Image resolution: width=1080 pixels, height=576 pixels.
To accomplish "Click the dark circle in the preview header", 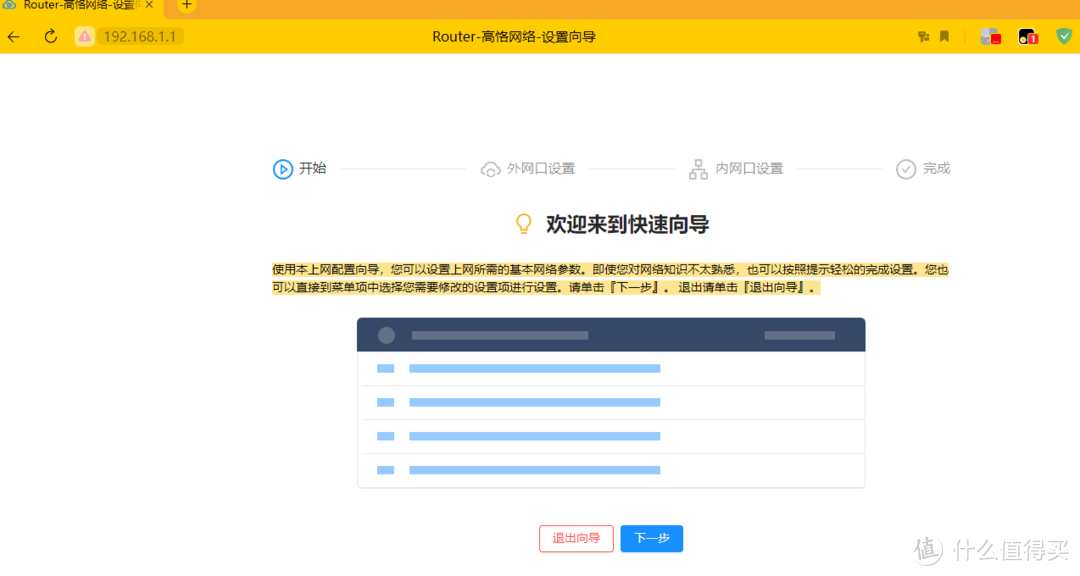I will coord(386,335).
